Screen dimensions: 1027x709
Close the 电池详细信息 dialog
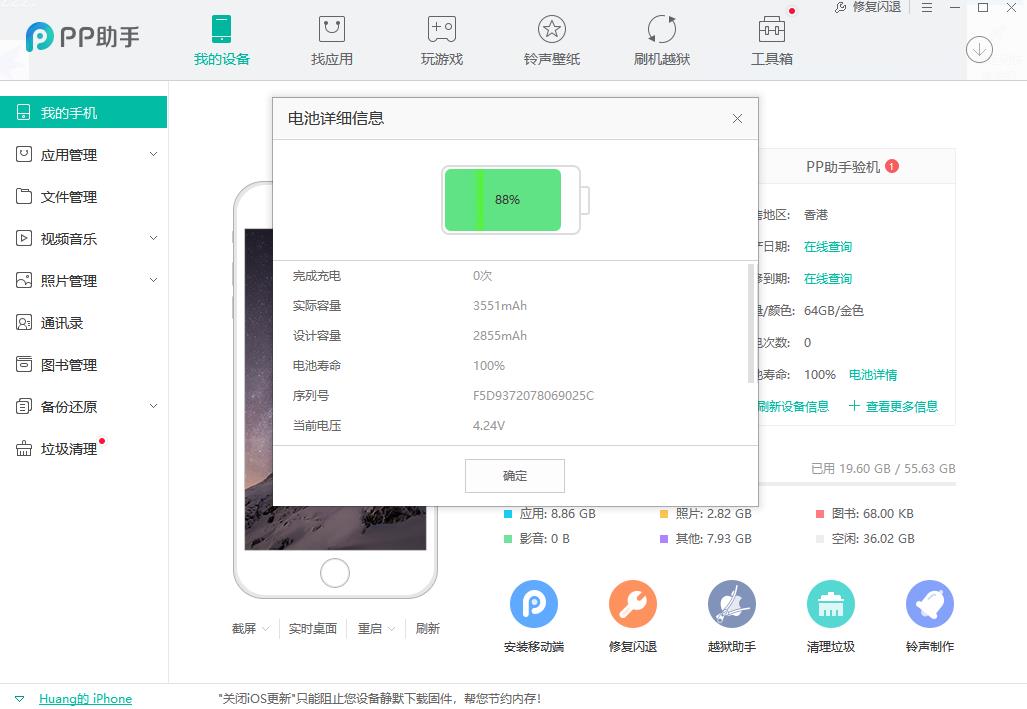pyautogui.click(x=737, y=119)
